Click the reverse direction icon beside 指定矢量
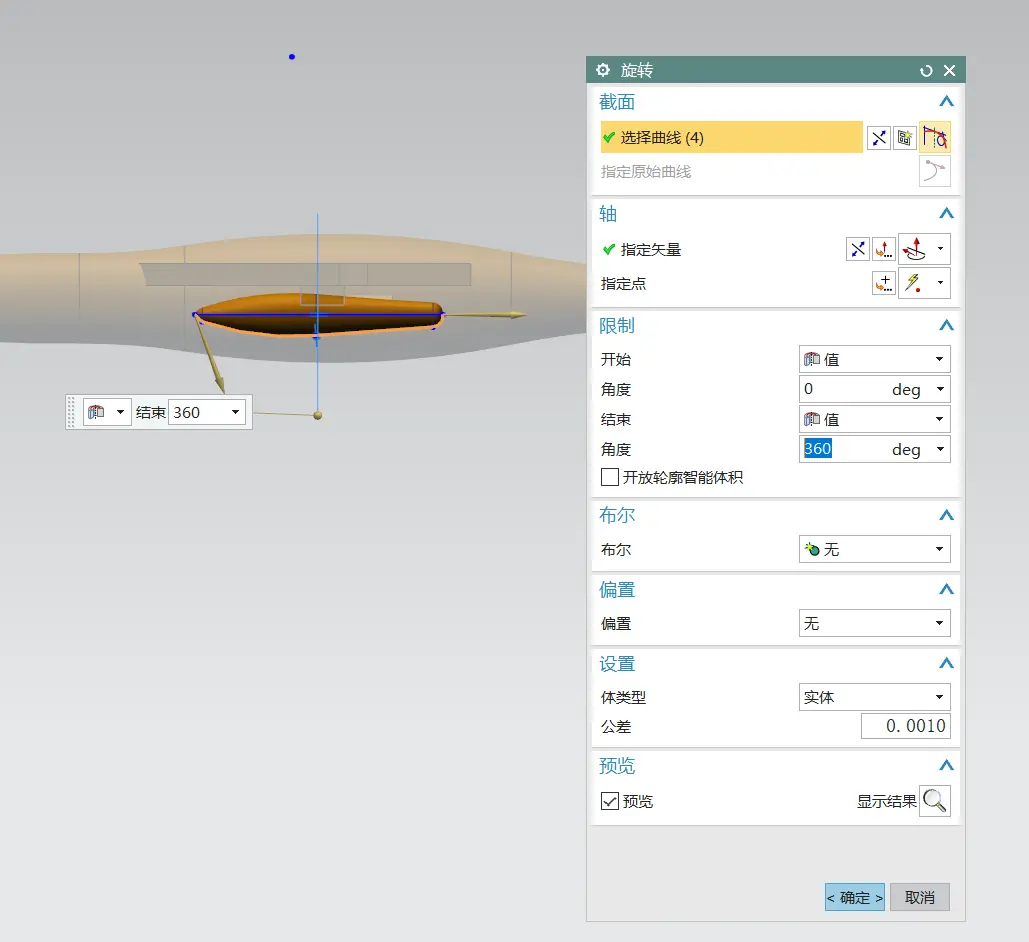Screen dimensions: 1029x942 [858, 249]
